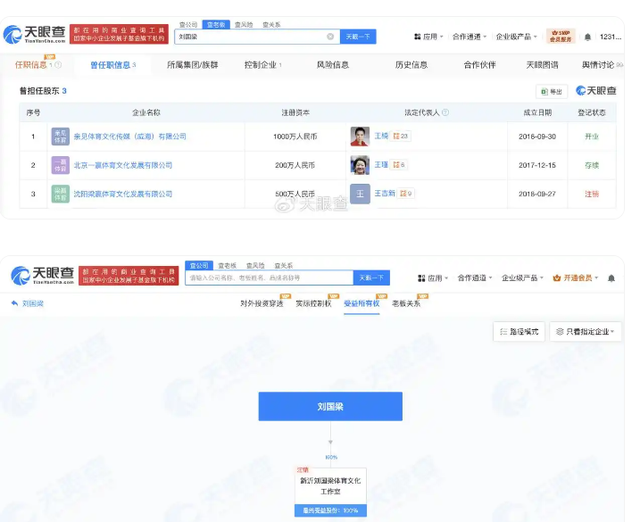The height and width of the screenshot is (522, 640).
Task: Click the info icon beside 法定代表人 column header
Action: [x=445, y=112]
